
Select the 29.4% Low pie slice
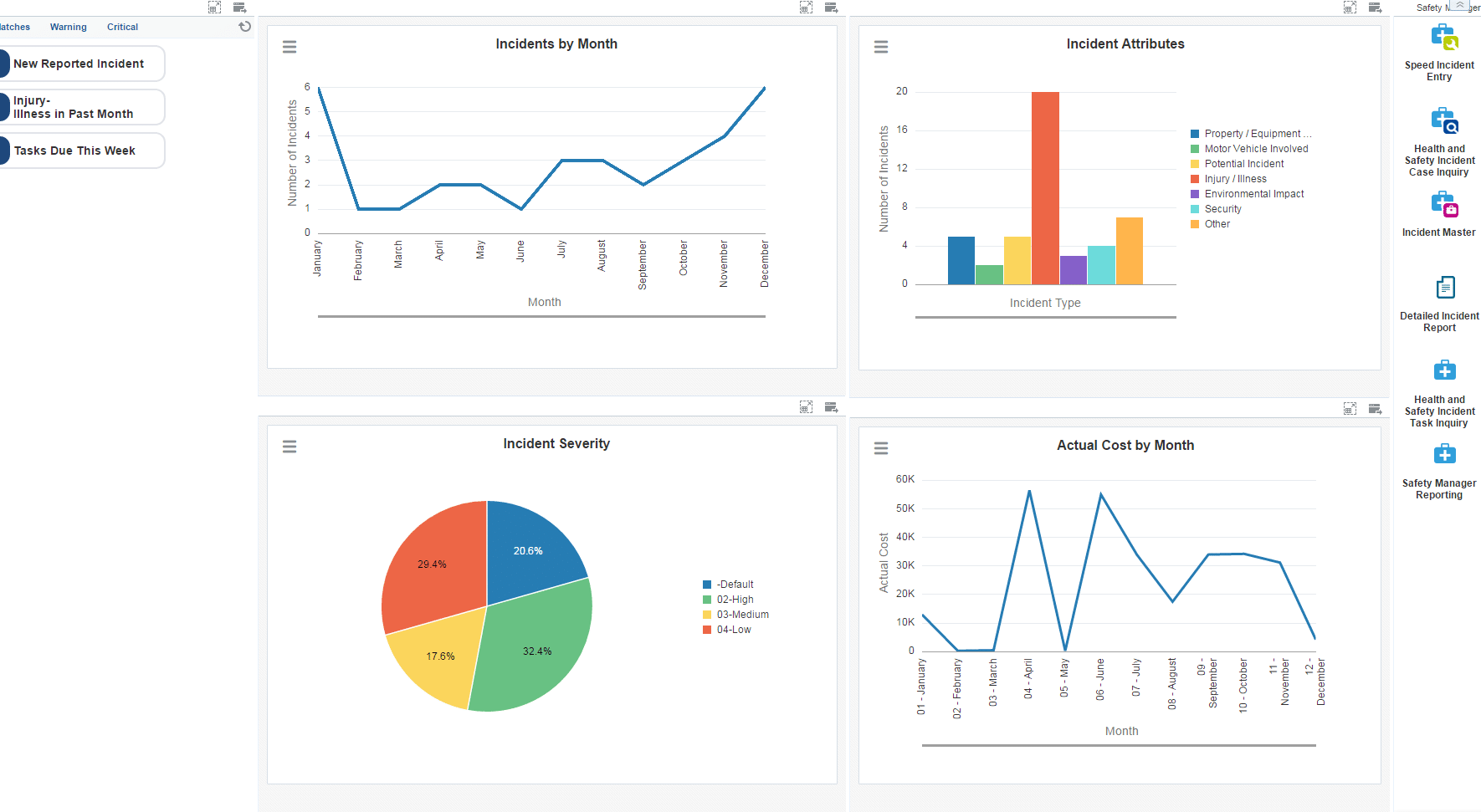(433, 563)
